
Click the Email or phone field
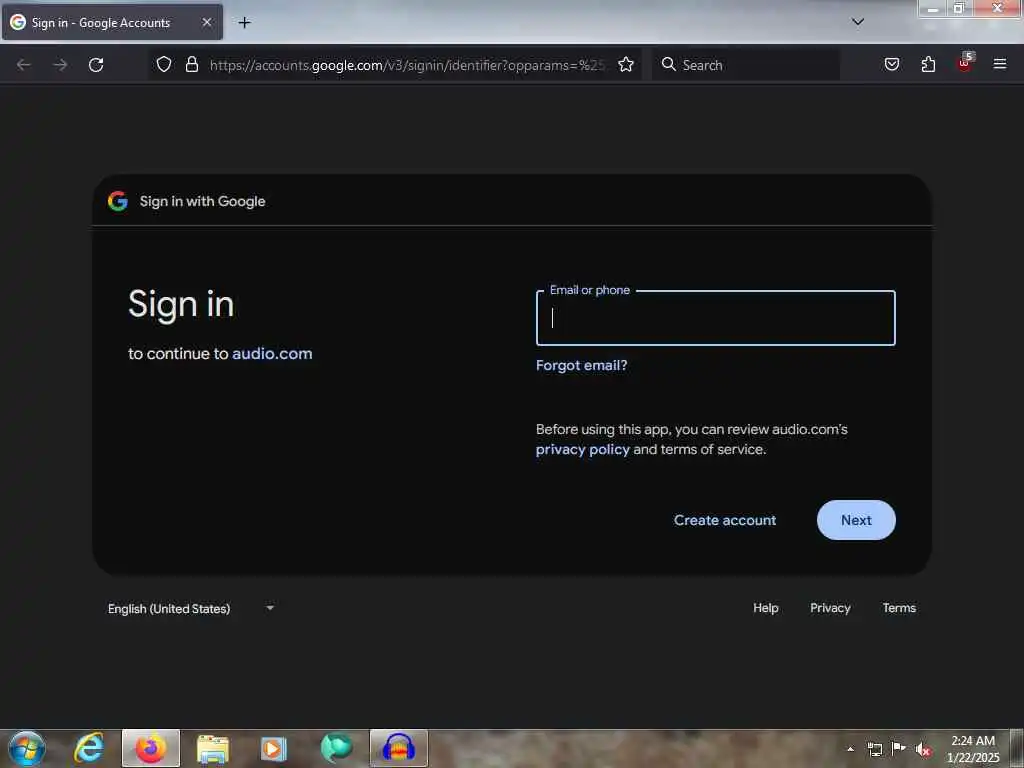pos(715,318)
